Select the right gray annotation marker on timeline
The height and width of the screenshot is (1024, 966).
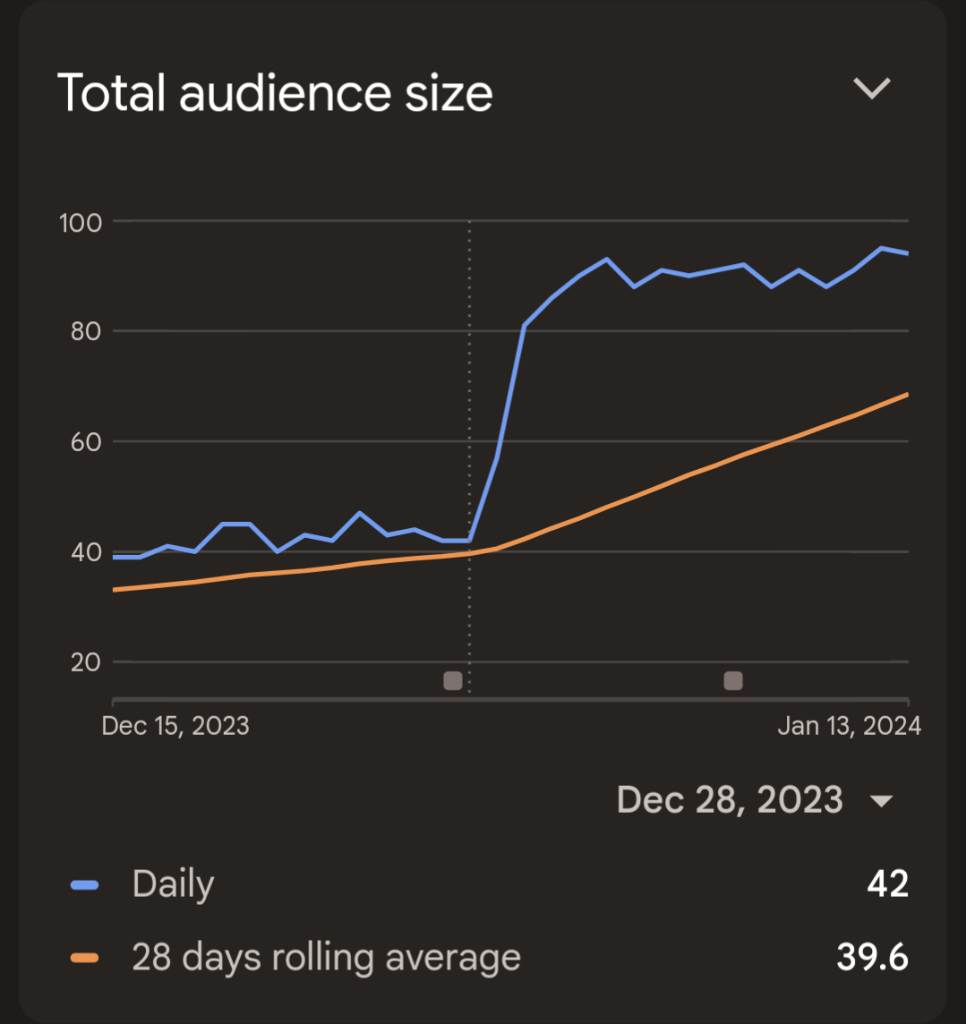click(733, 681)
